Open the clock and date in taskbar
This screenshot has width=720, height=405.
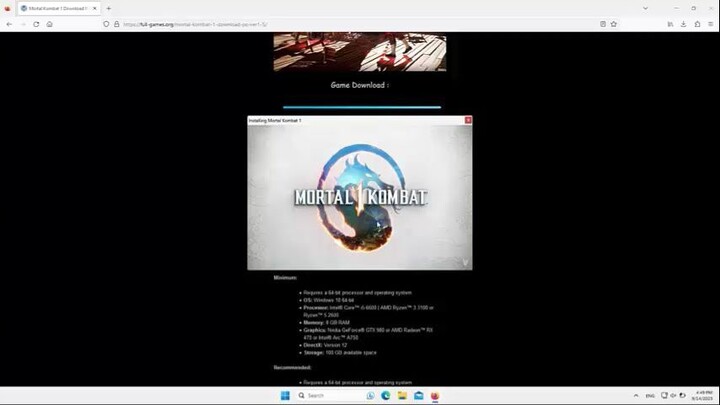704,395
